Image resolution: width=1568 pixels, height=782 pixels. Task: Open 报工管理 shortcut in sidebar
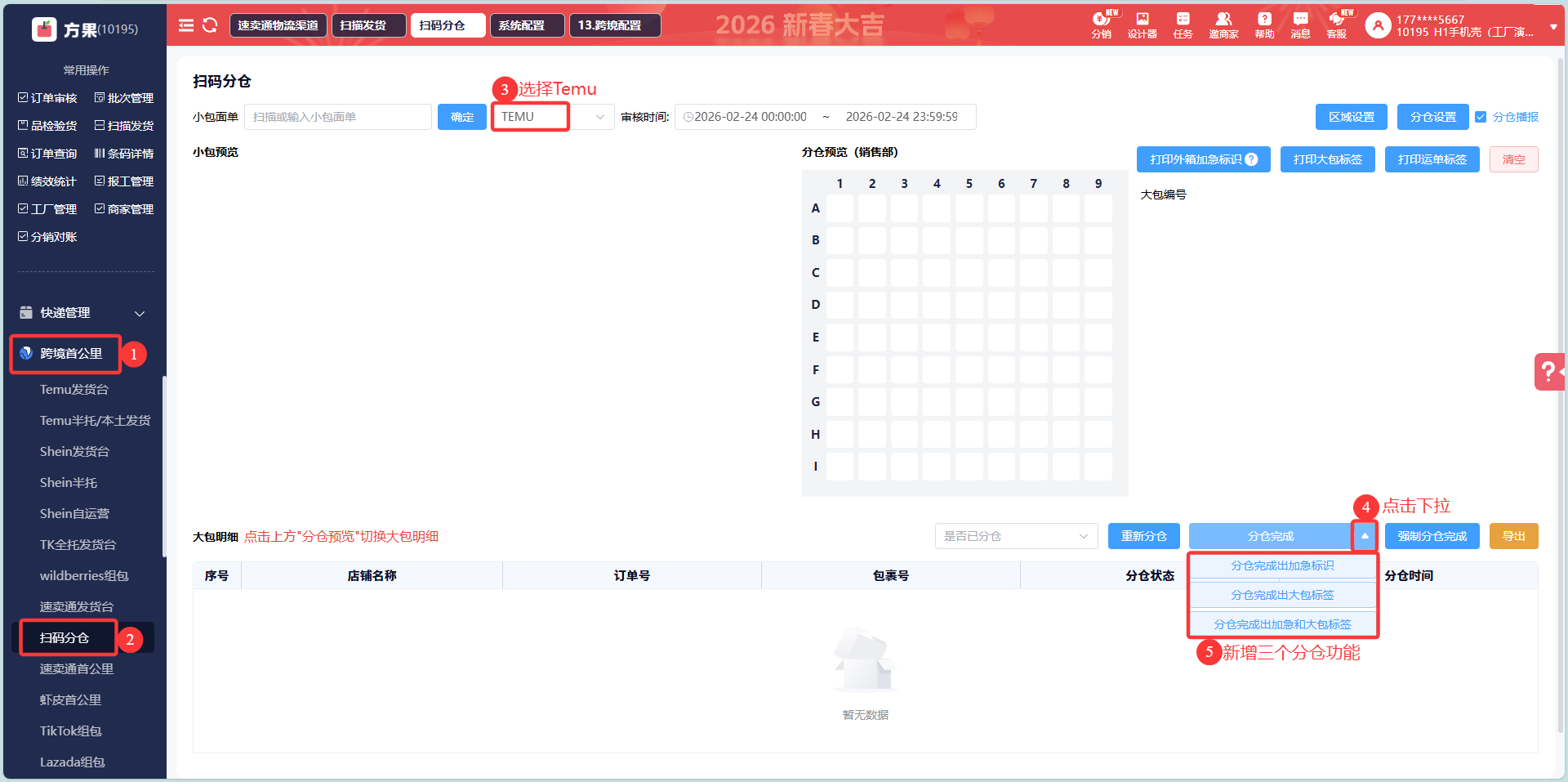pos(124,181)
